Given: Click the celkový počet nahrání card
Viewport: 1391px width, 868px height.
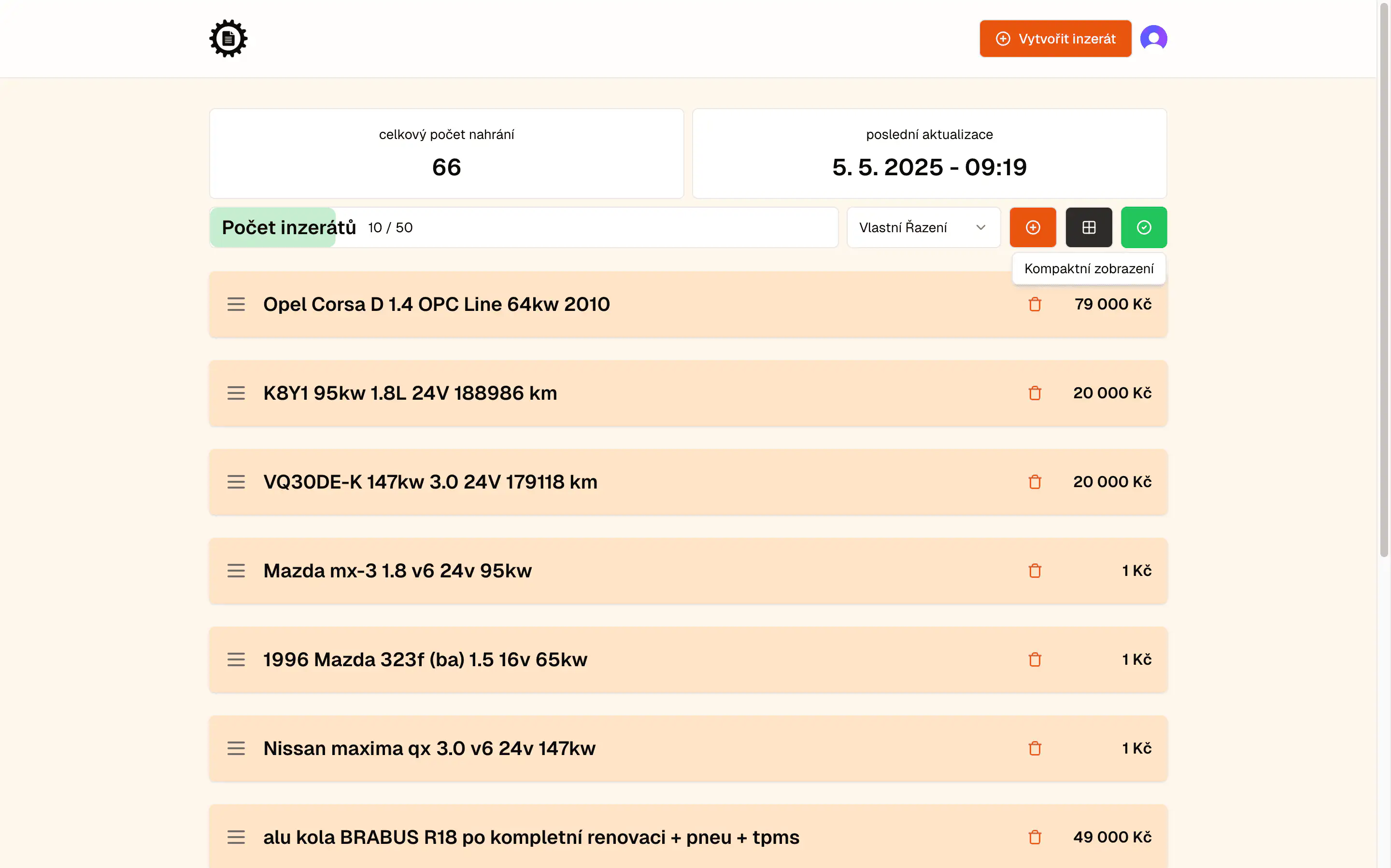Looking at the screenshot, I should click(446, 154).
